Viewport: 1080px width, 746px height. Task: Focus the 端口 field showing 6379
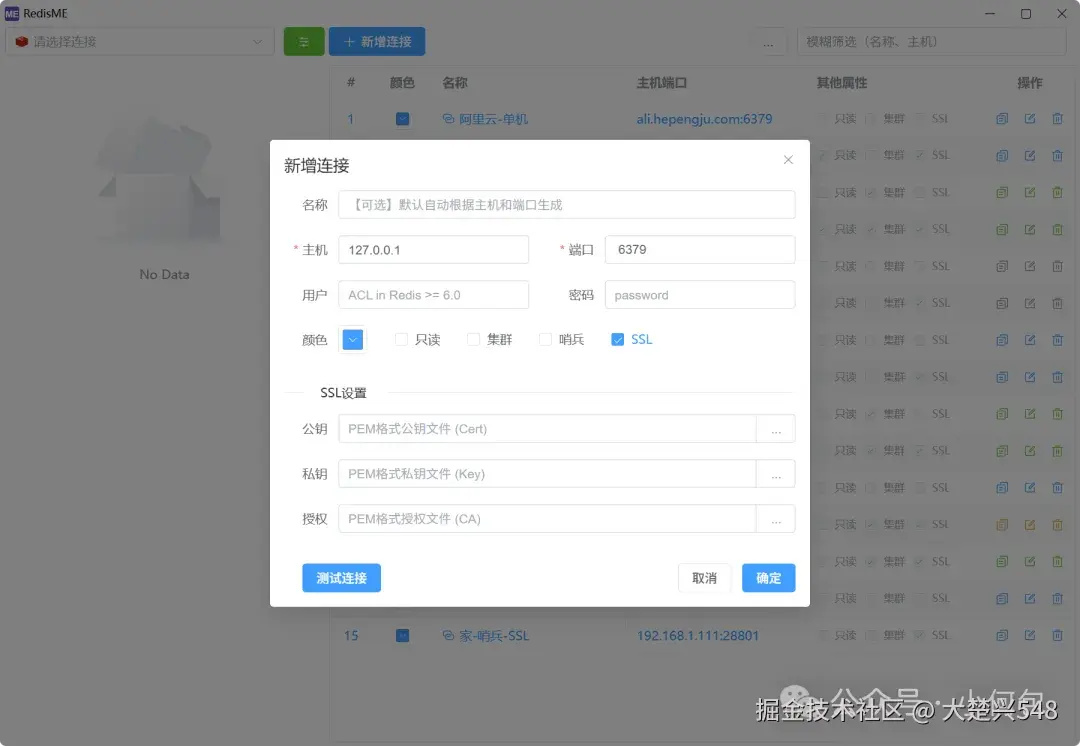click(x=700, y=249)
